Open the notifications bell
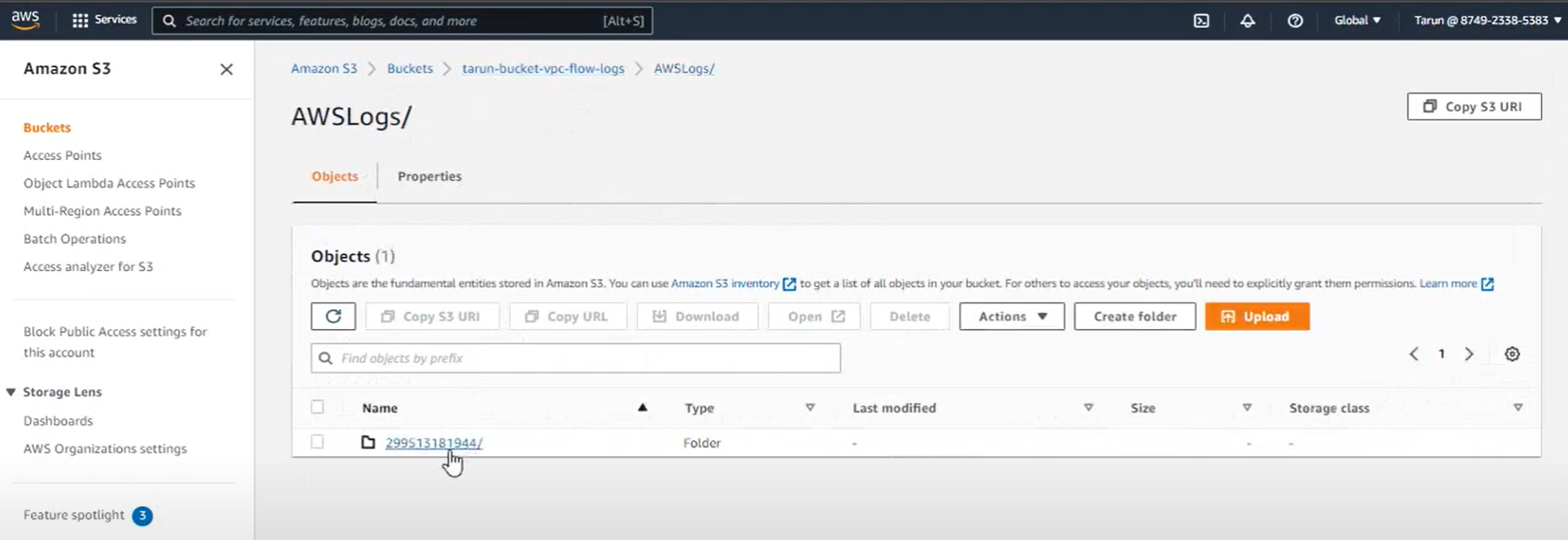1568x540 pixels. pyautogui.click(x=1247, y=21)
